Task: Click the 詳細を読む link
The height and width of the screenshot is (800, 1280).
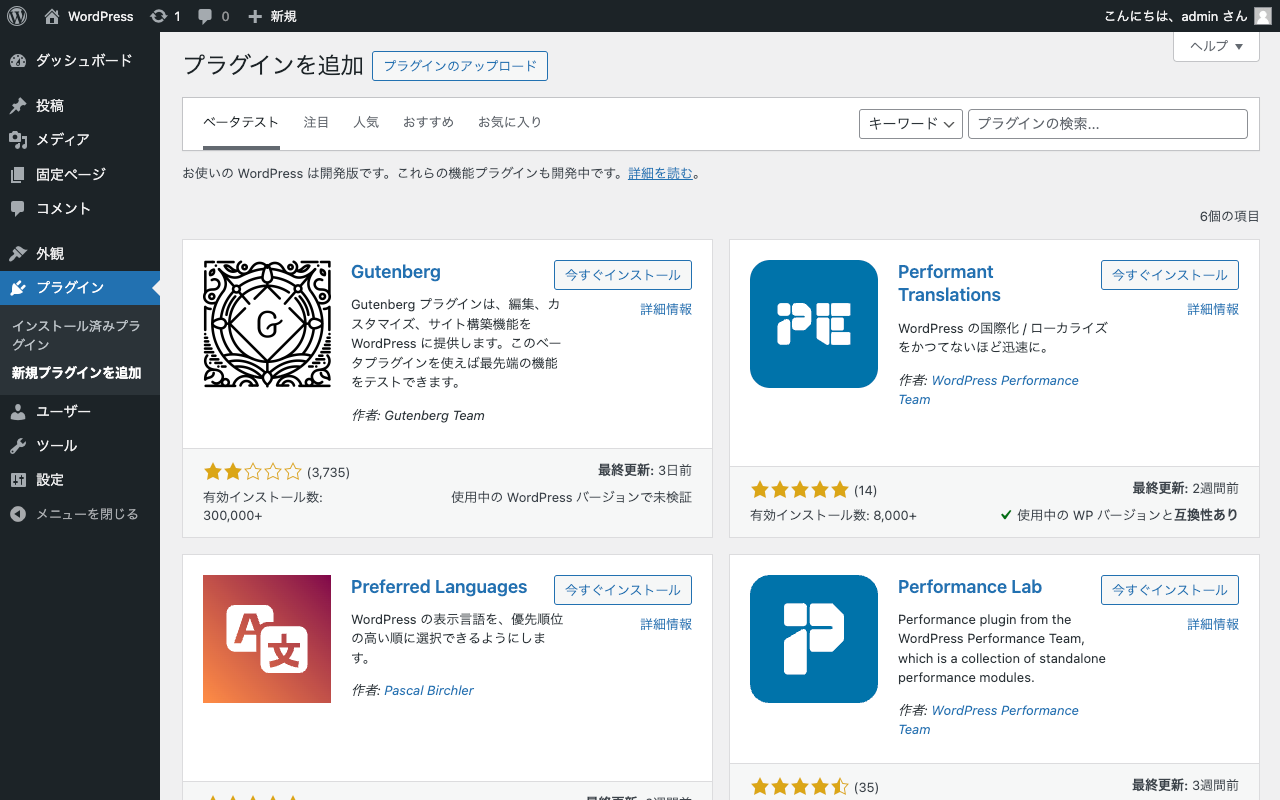Action: 661,174
